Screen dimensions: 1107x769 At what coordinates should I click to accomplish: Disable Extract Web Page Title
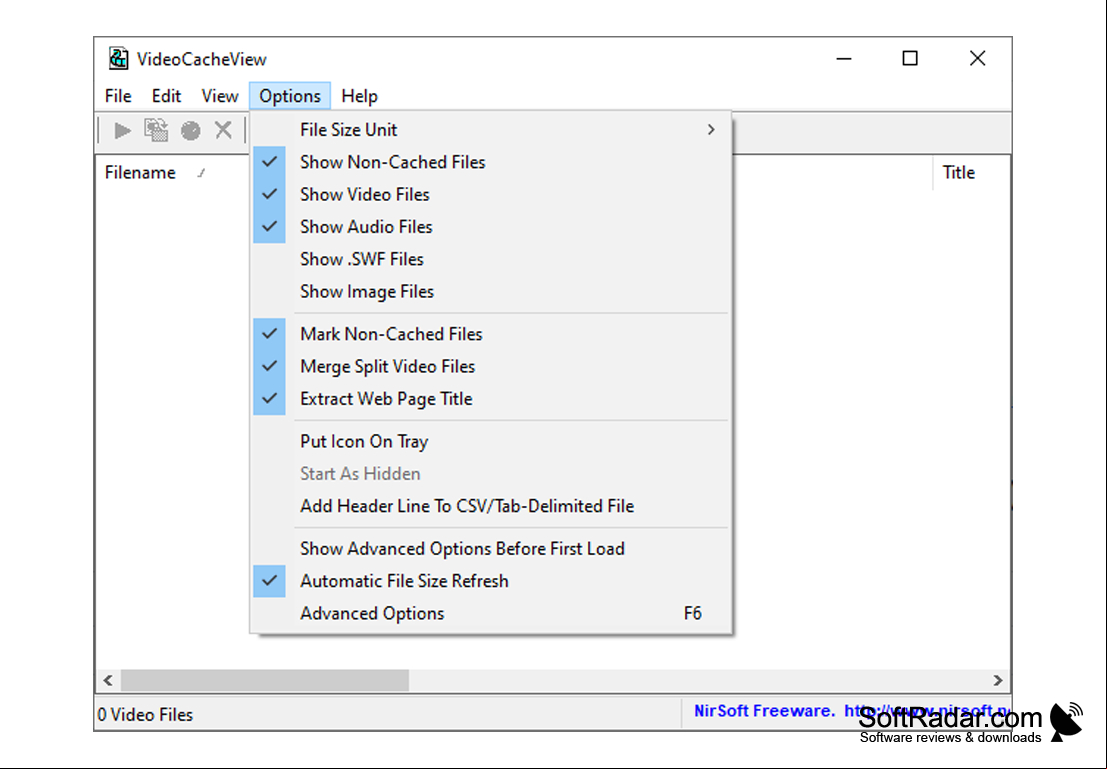(x=491, y=400)
